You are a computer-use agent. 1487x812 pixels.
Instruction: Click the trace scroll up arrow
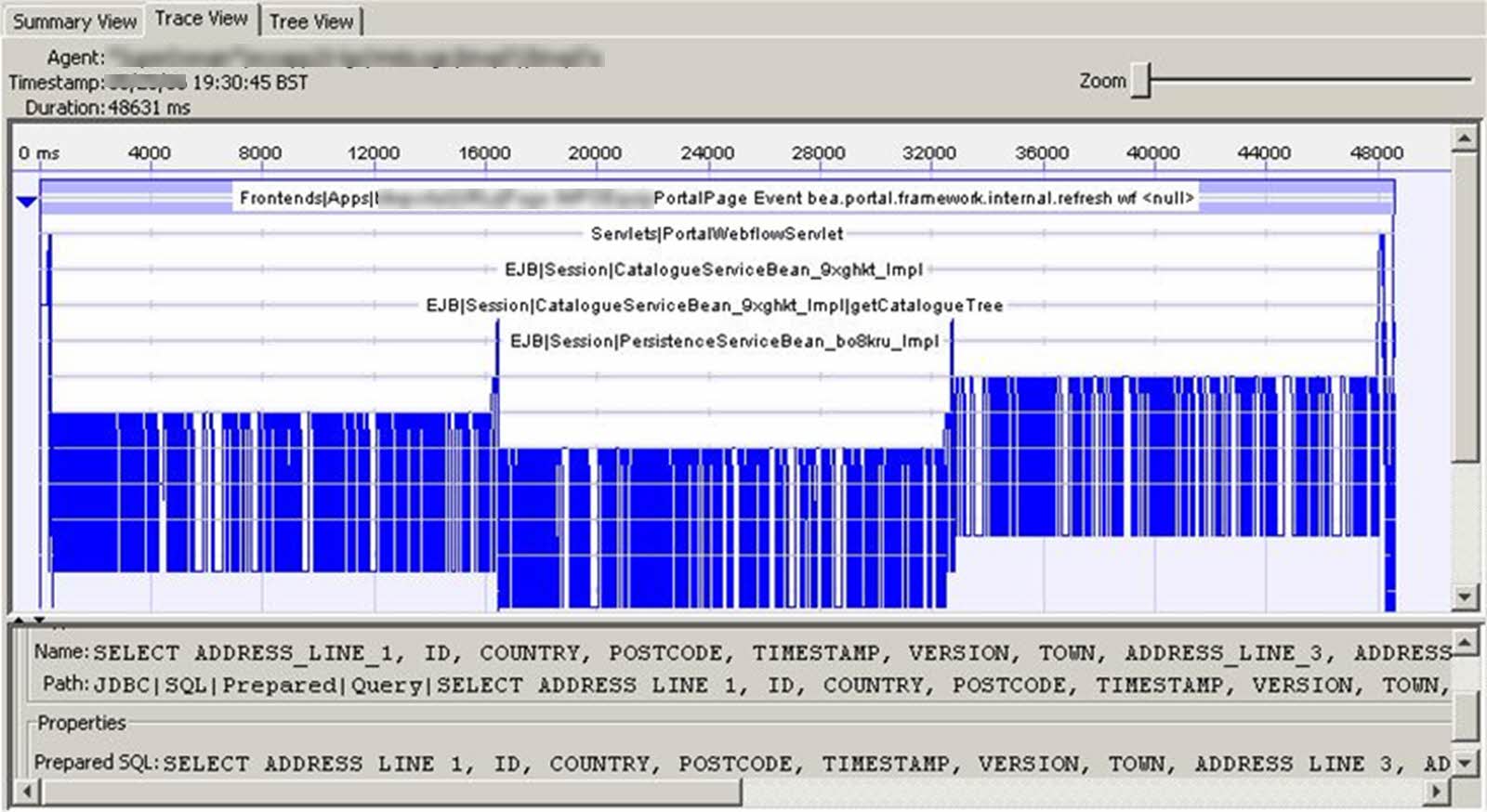coord(1465,138)
